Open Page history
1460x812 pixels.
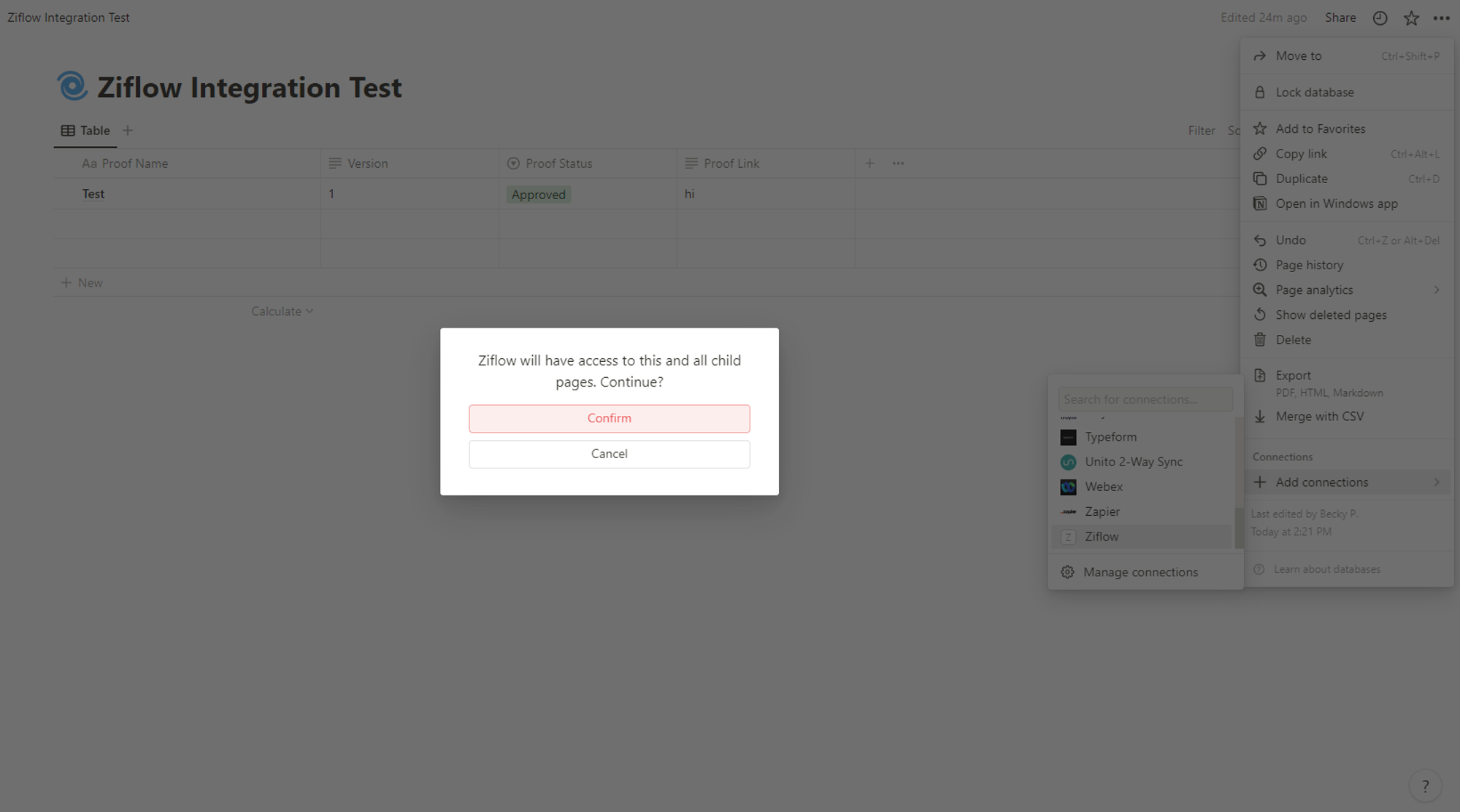tap(1347, 265)
